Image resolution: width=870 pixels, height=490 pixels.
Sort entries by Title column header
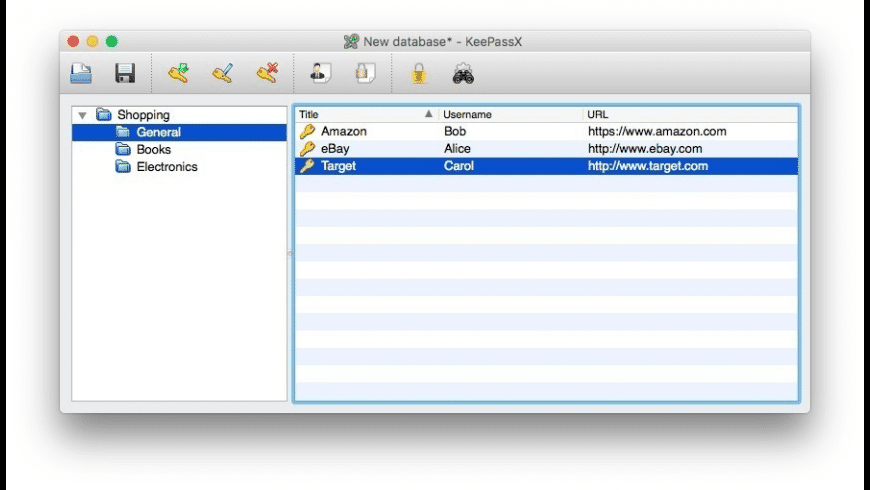[x=360, y=114]
